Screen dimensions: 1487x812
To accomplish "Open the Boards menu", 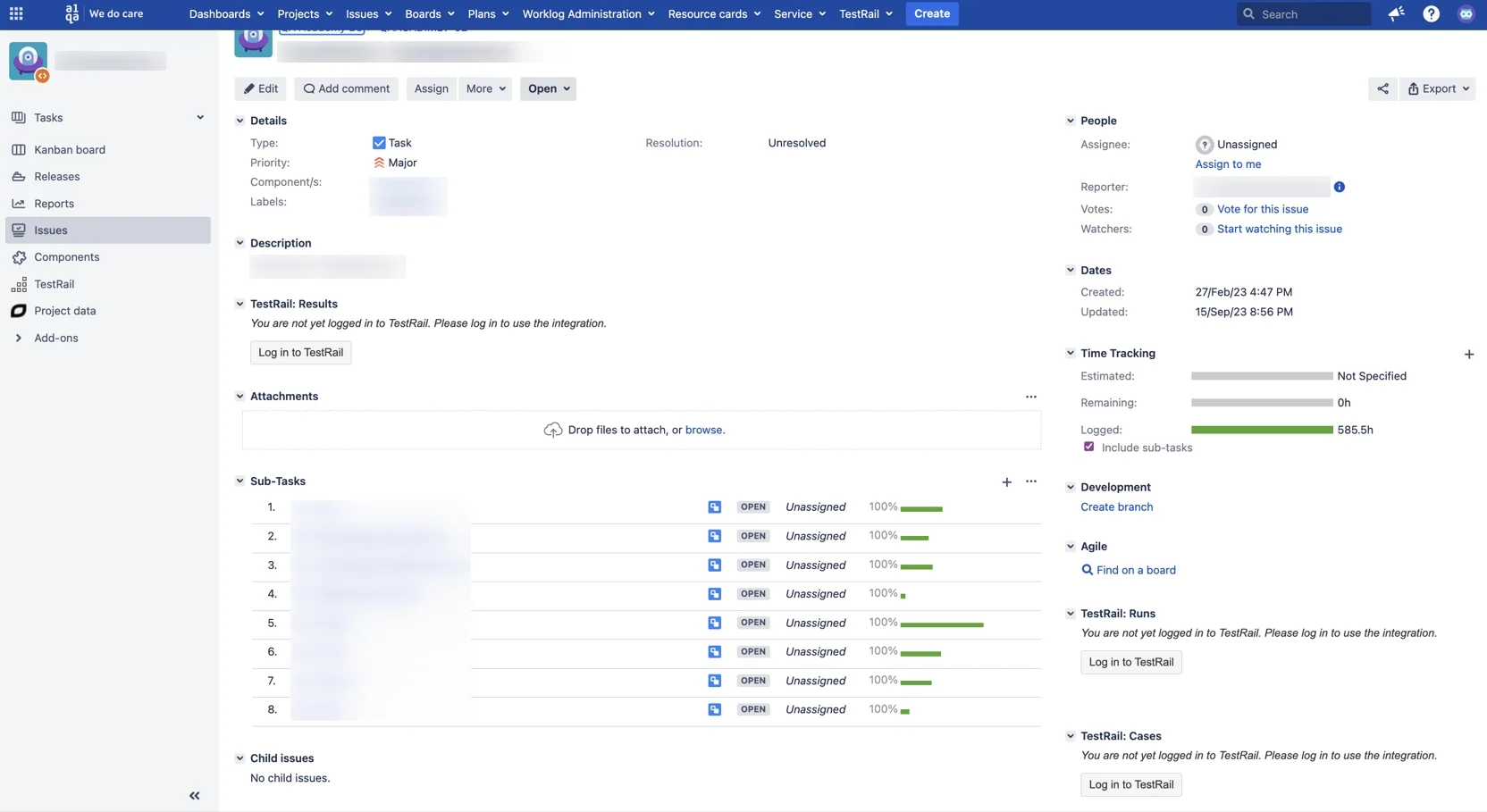I will (x=430, y=13).
